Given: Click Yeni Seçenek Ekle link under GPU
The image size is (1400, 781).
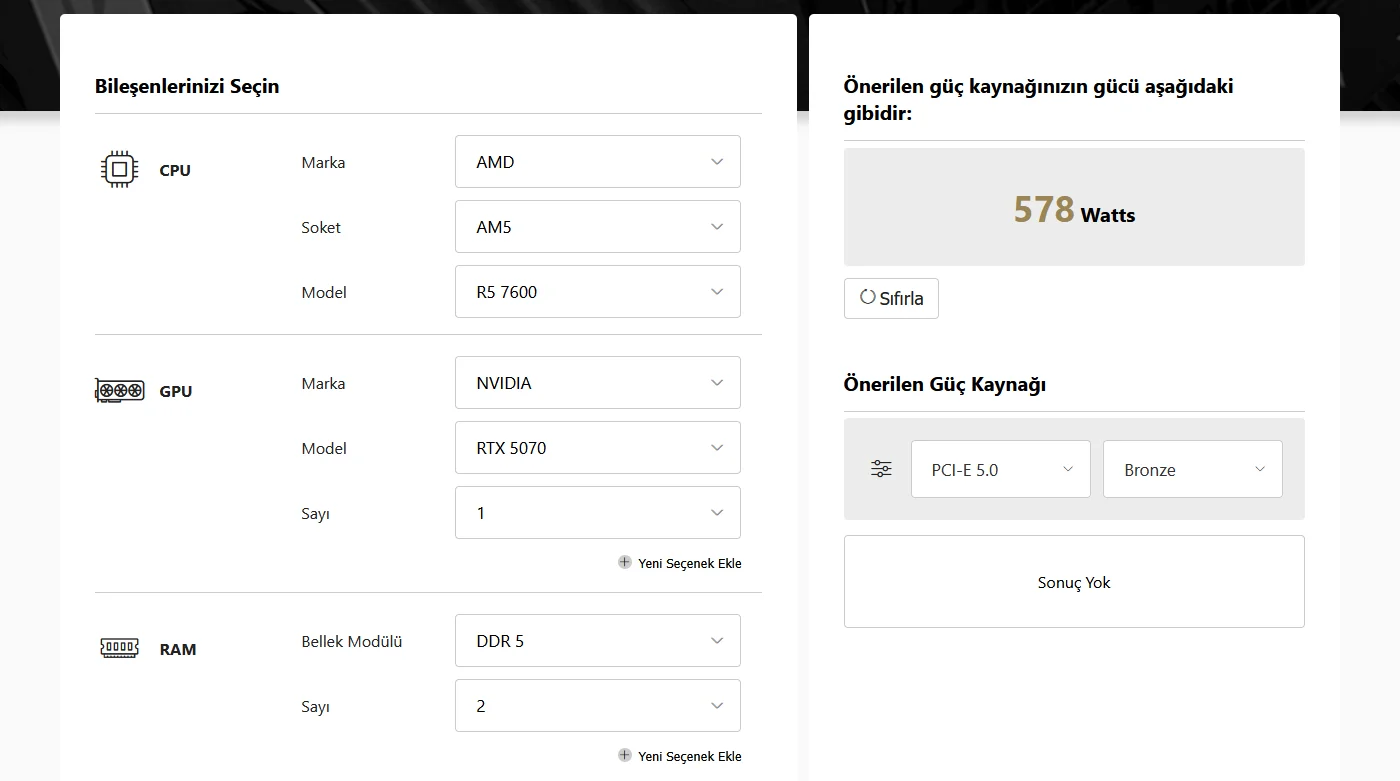Looking at the screenshot, I should point(689,563).
